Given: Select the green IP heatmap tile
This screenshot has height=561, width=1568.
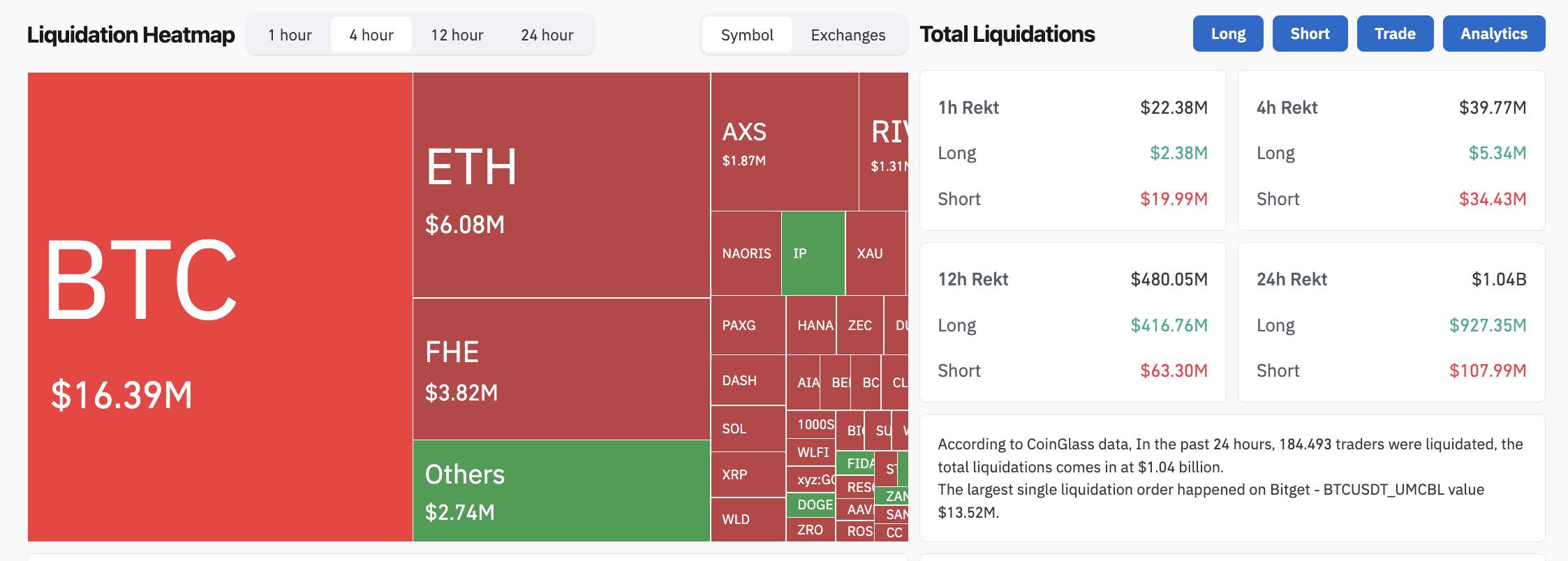Looking at the screenshot, I should point(813,253).
